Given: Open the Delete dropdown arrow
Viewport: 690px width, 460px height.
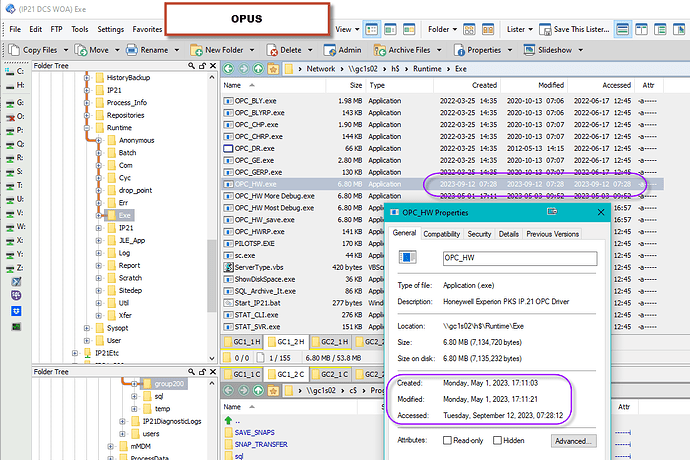Looking at the screenshot, I should [x=310, y=50].
